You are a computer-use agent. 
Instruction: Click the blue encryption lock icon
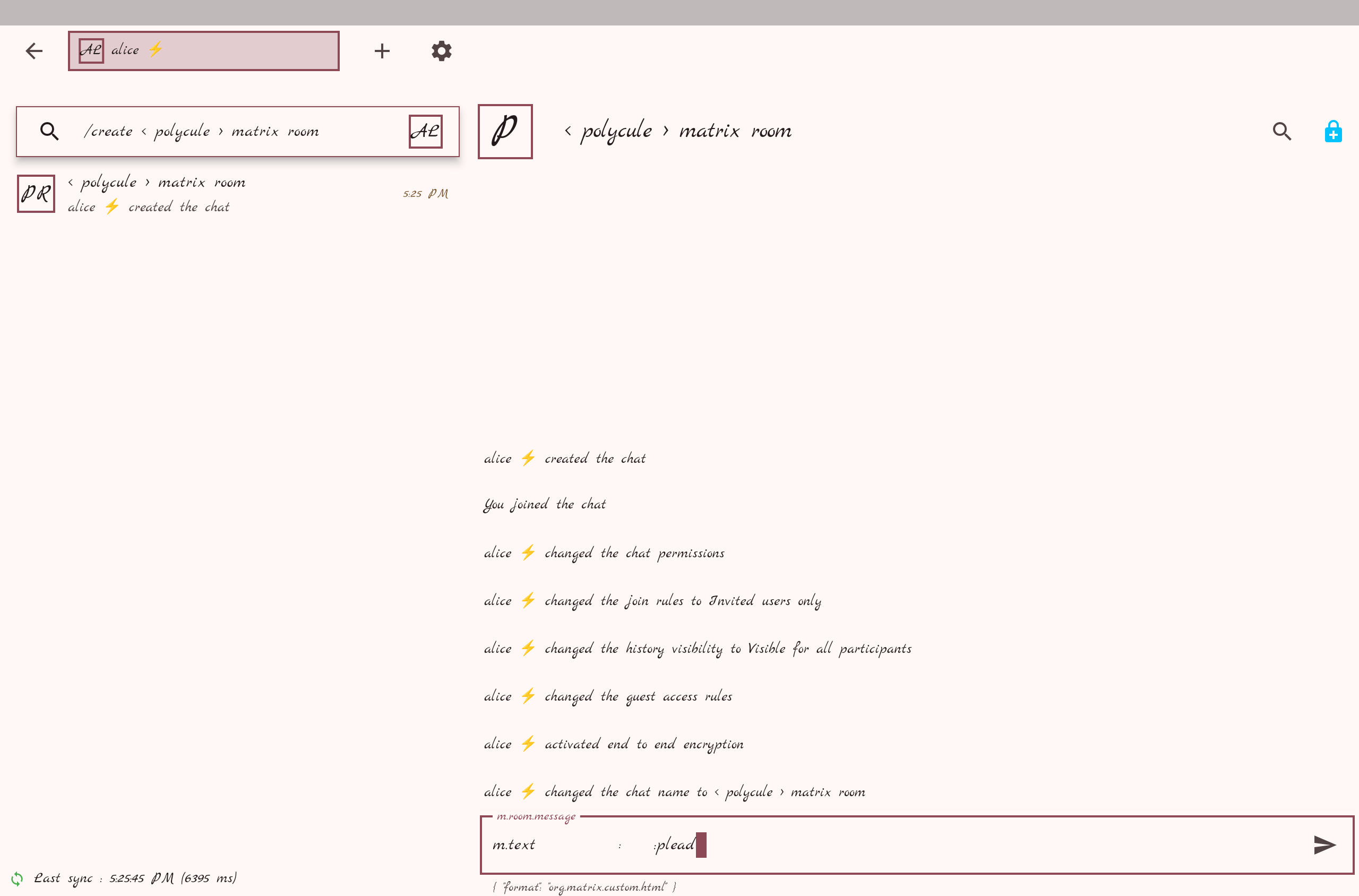[1332, 132]
